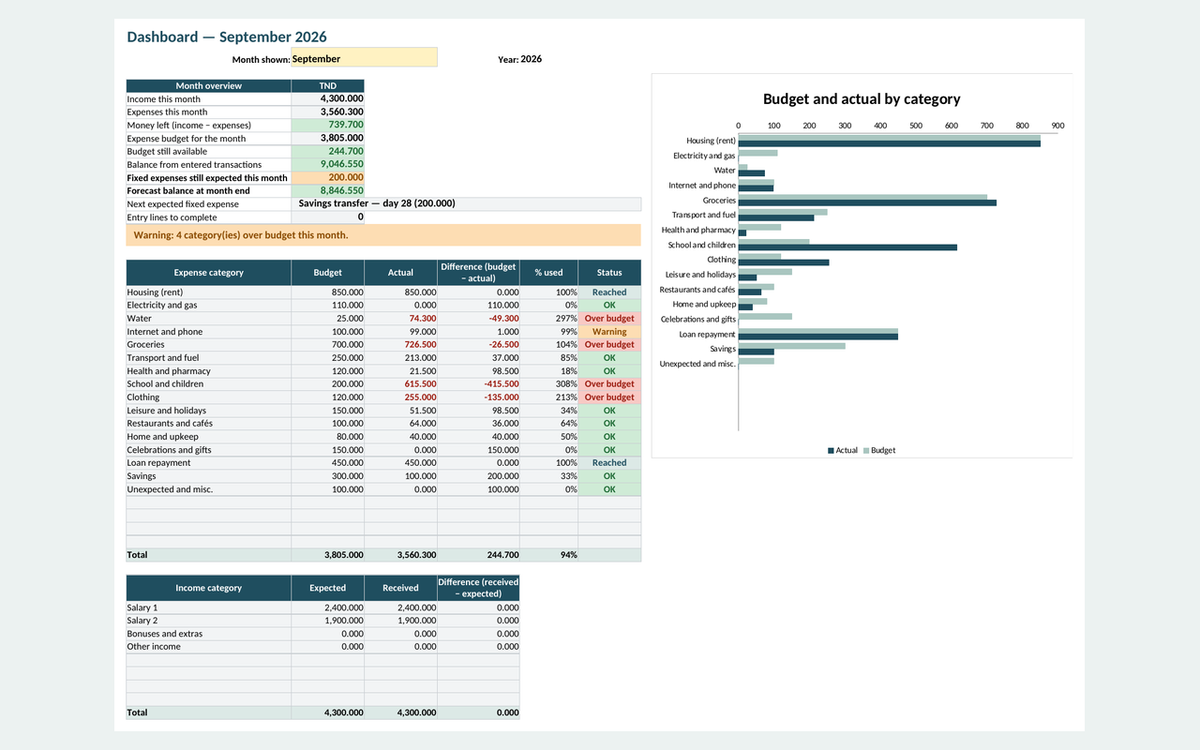Image resolution: width=1200 pixels, height=750 pixels.
Task: Click the TND column header
Action: (x=328, y=86)
